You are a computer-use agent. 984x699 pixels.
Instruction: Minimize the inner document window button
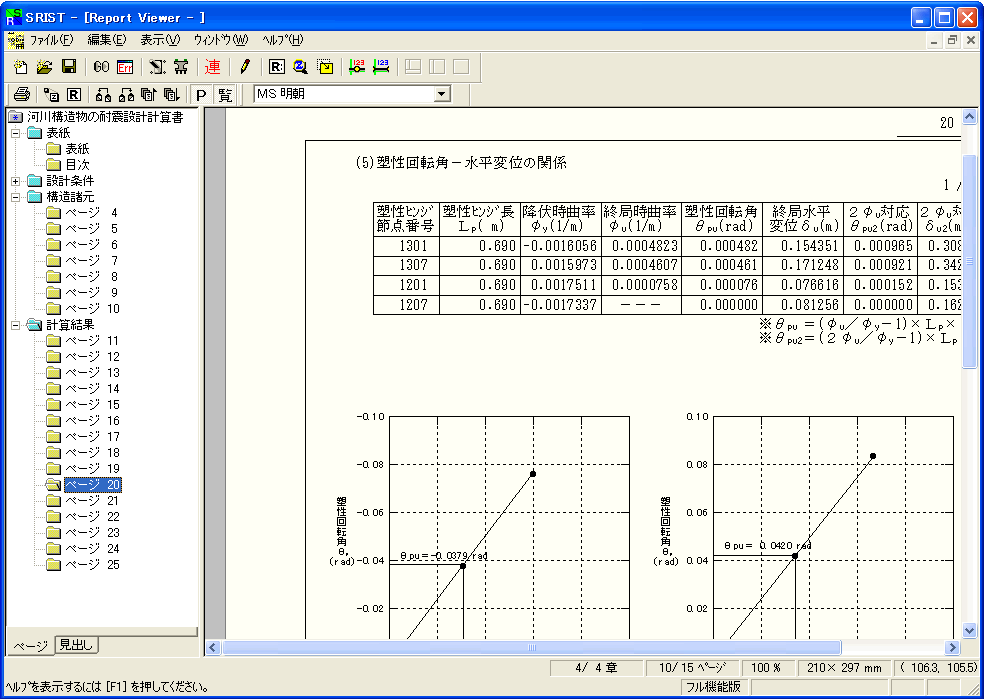935,40
